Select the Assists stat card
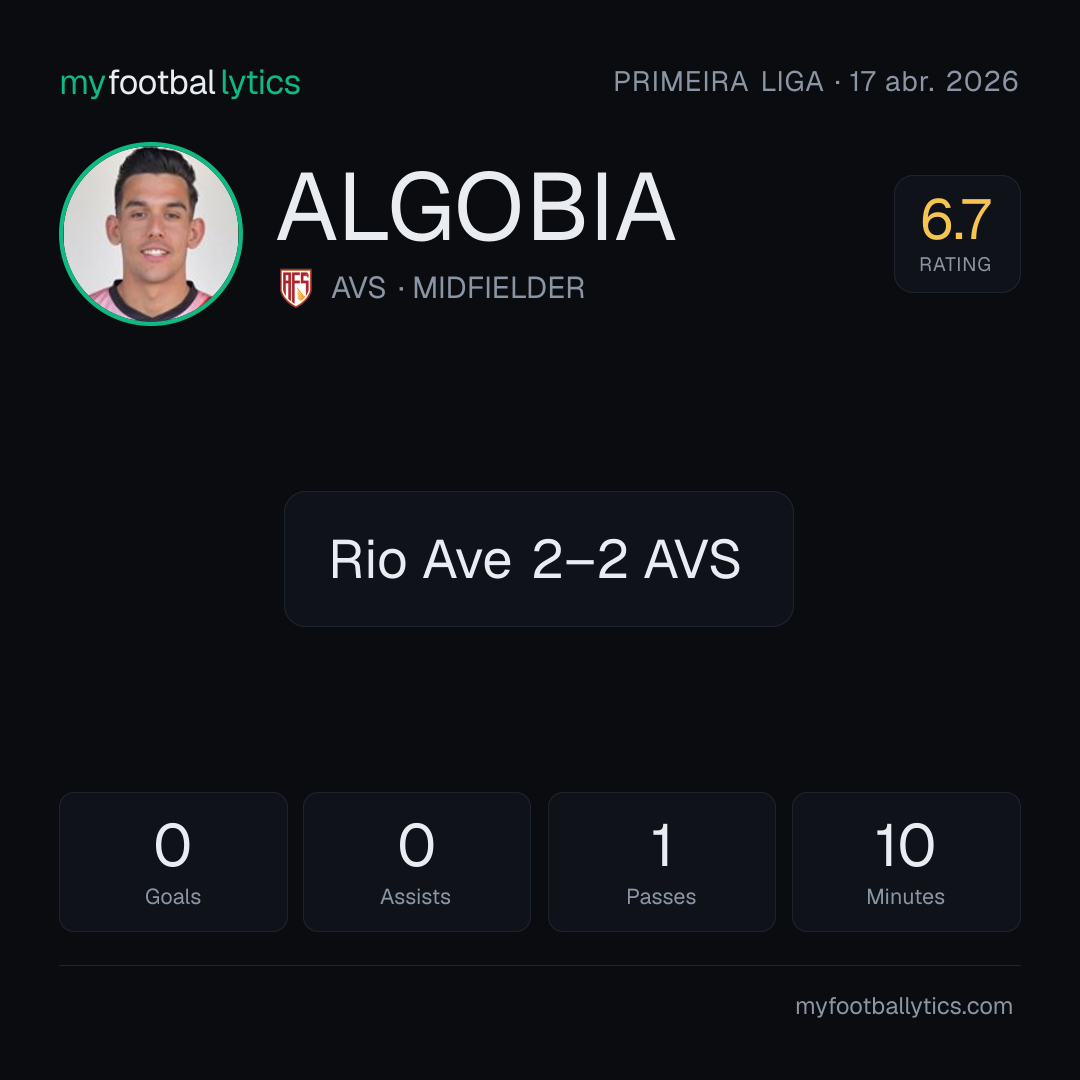This screenshot has width=1080, height=1080. (417, 862)
